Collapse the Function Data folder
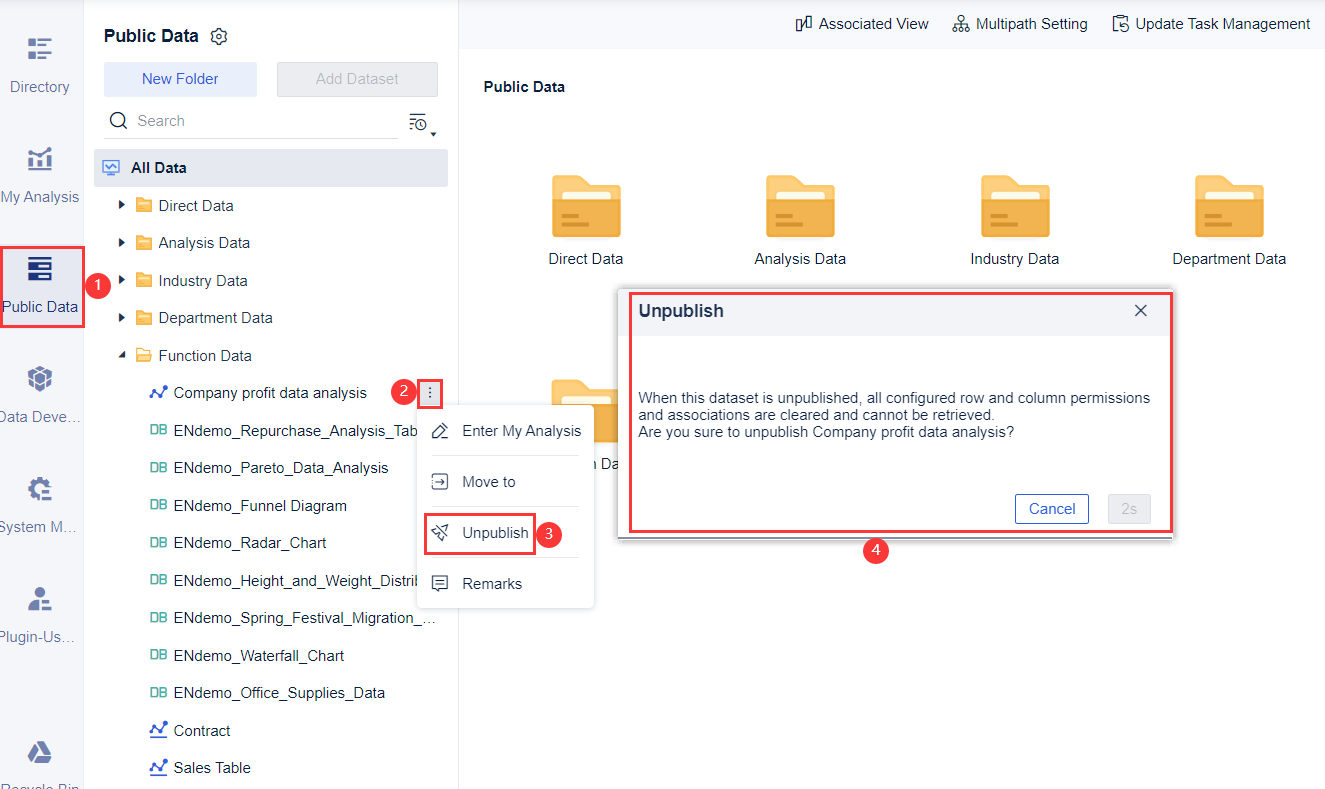 [x=124, y=355]
